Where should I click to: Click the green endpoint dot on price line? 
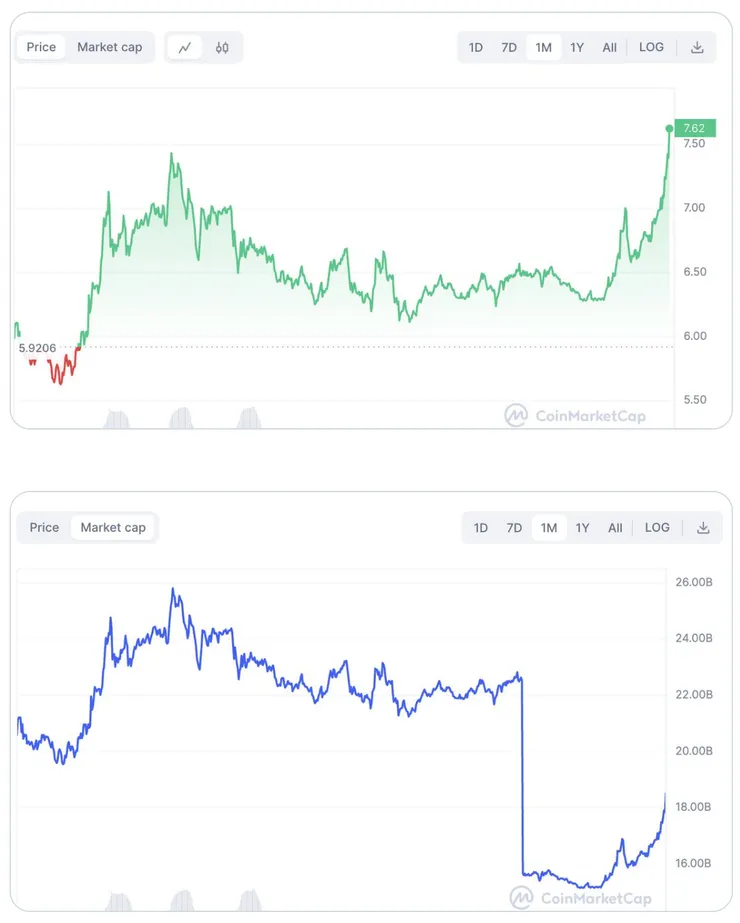click(669, 128)
